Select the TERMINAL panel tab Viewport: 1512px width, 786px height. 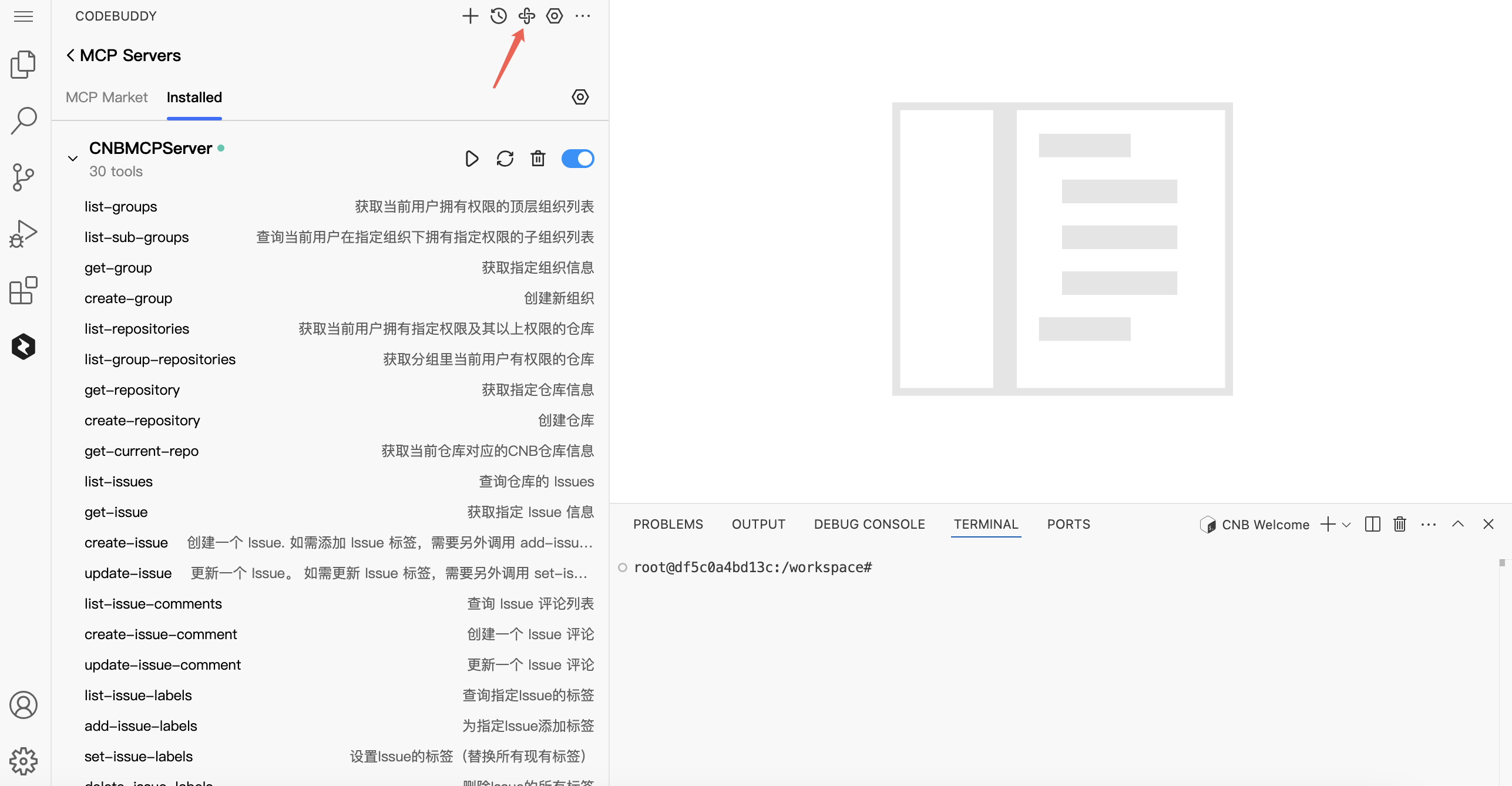[986, 525]
